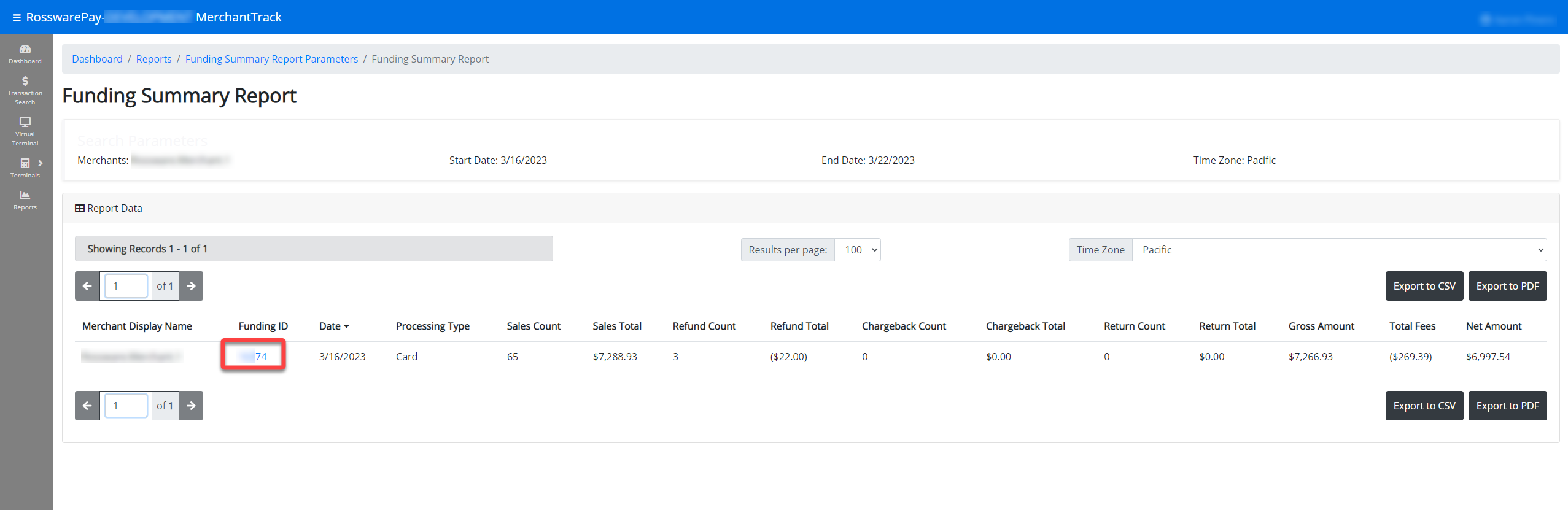Open the hamburger menu icon

pos(17,18)
